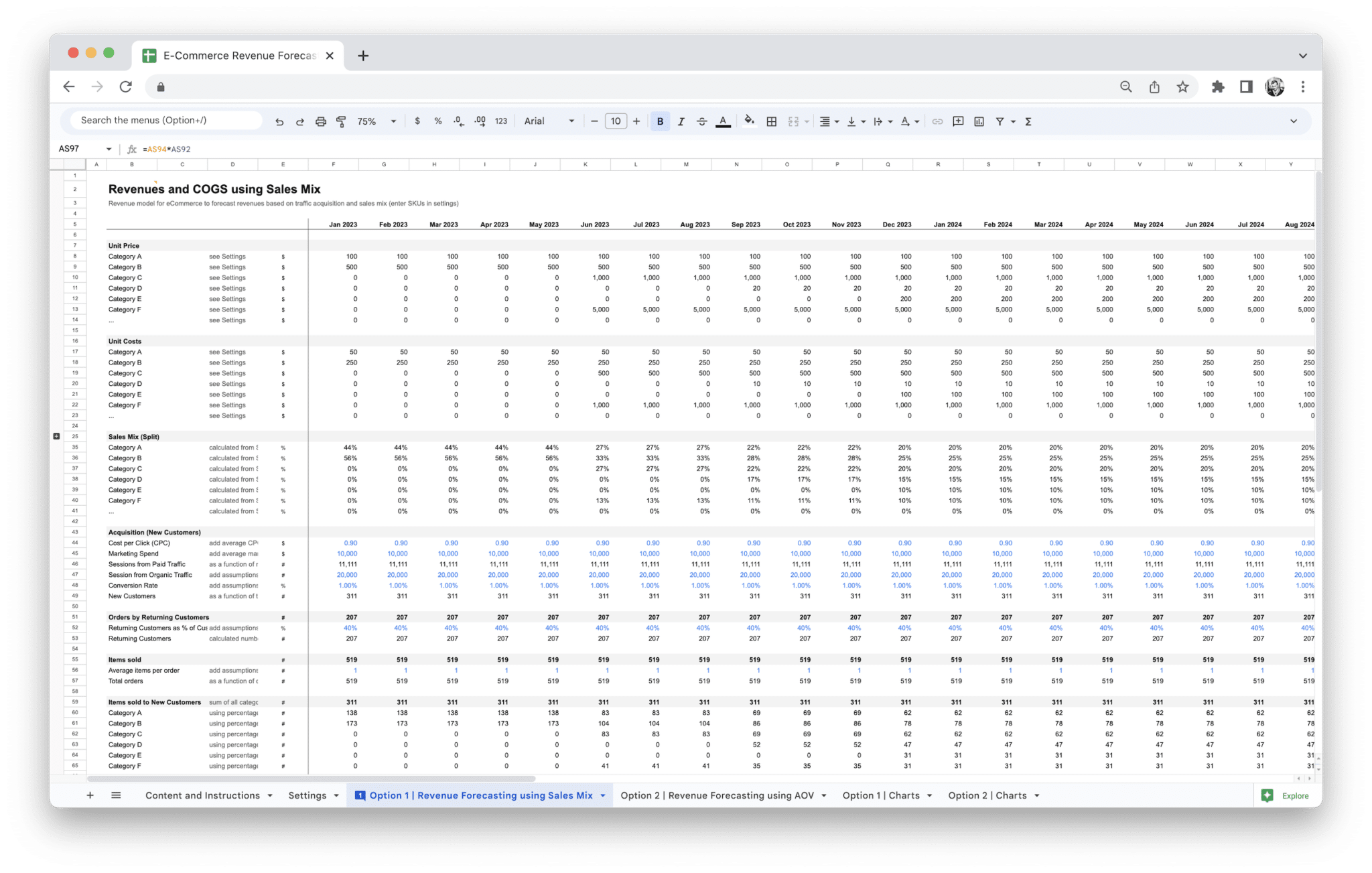The width and height of the screenshot is (1372, 873).
Task: Expand the grouped rows near Sales Mix
Action: tap(56, 435)
